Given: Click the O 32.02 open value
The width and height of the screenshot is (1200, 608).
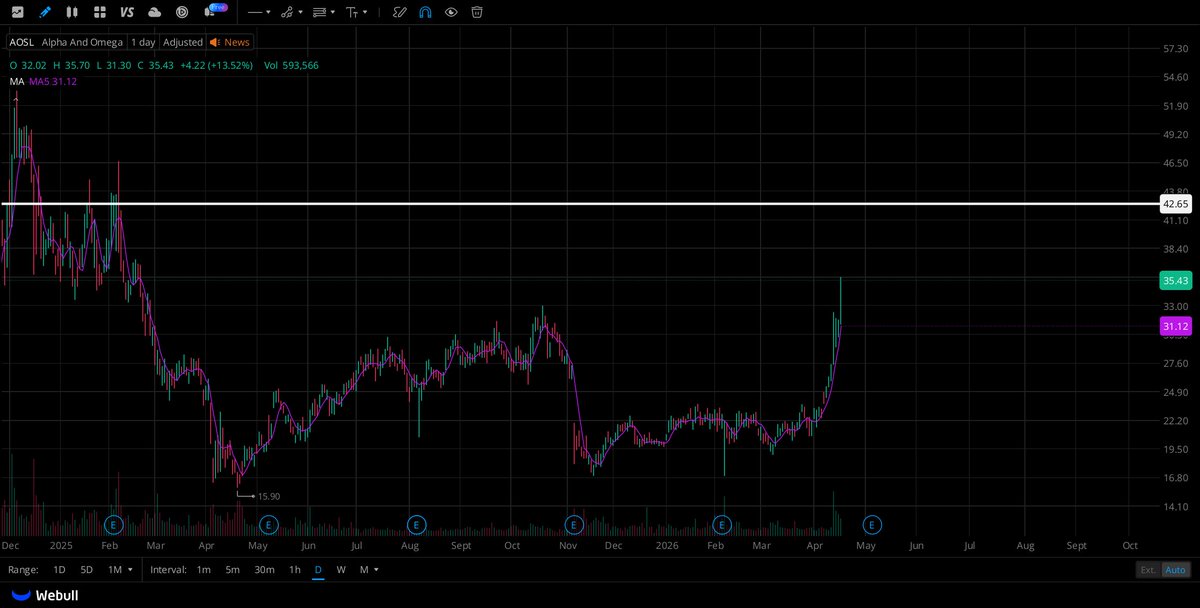Looking at the screenshot, I should 27,65.
